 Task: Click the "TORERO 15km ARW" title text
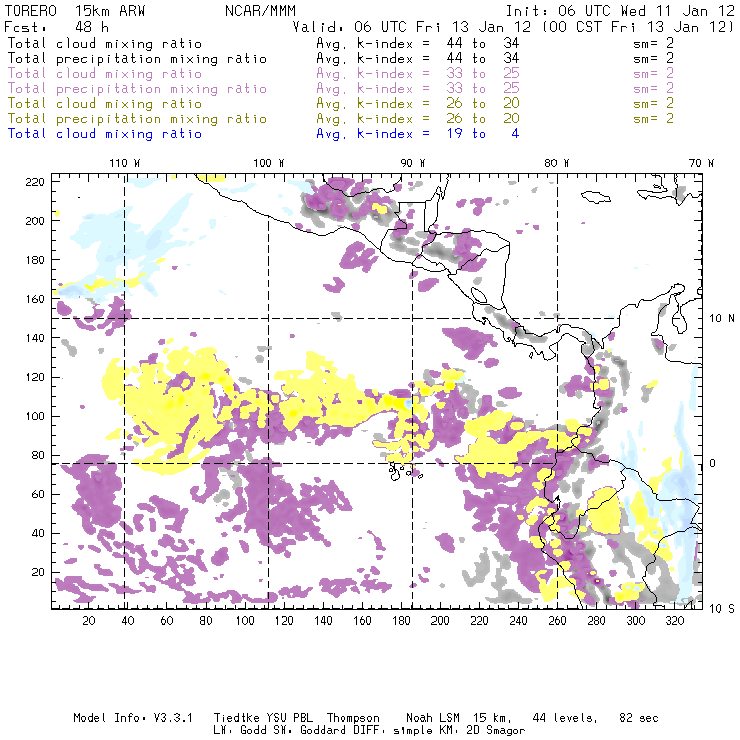coord(75,11)
